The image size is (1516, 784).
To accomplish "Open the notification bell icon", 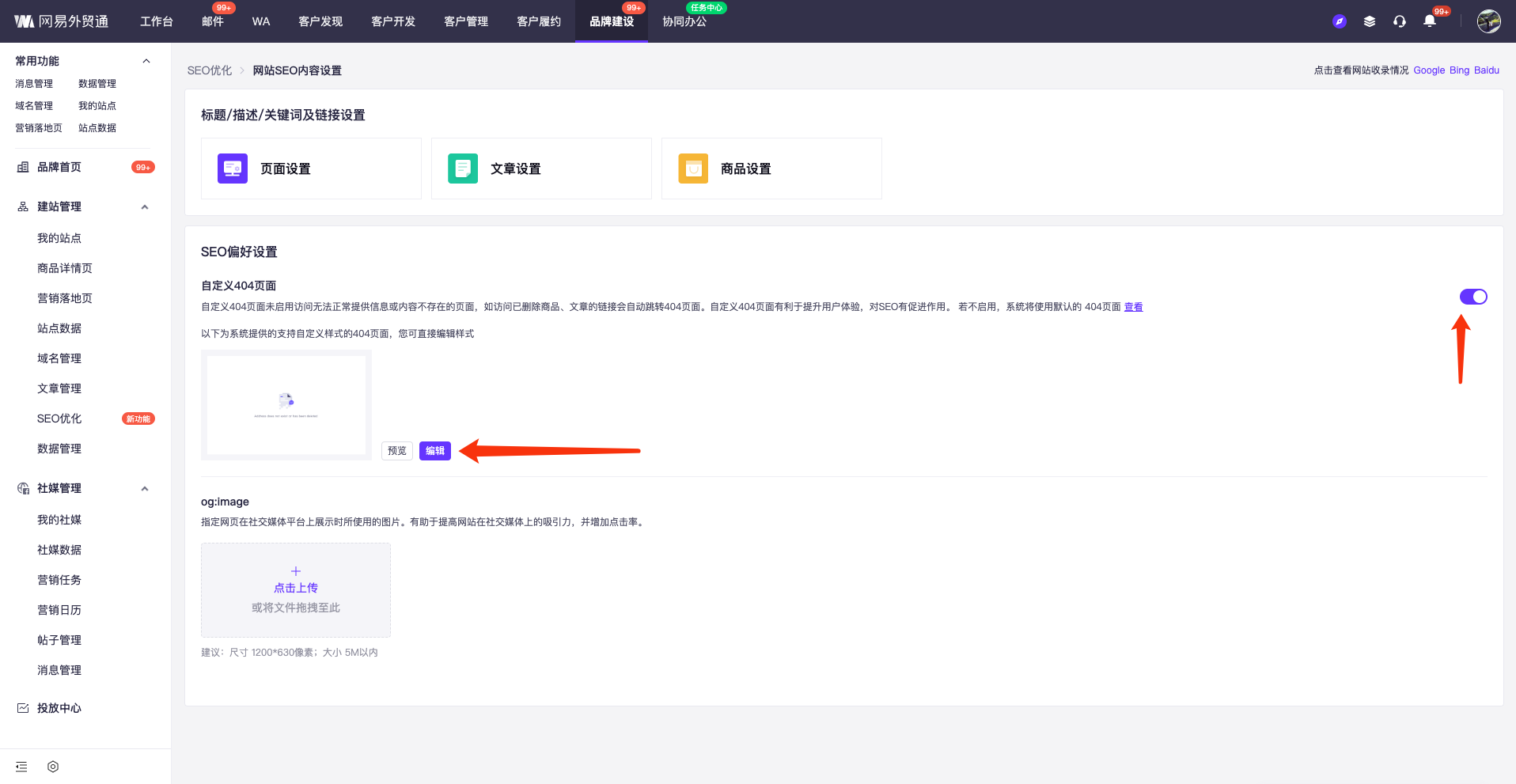I will coord(1430,21).
